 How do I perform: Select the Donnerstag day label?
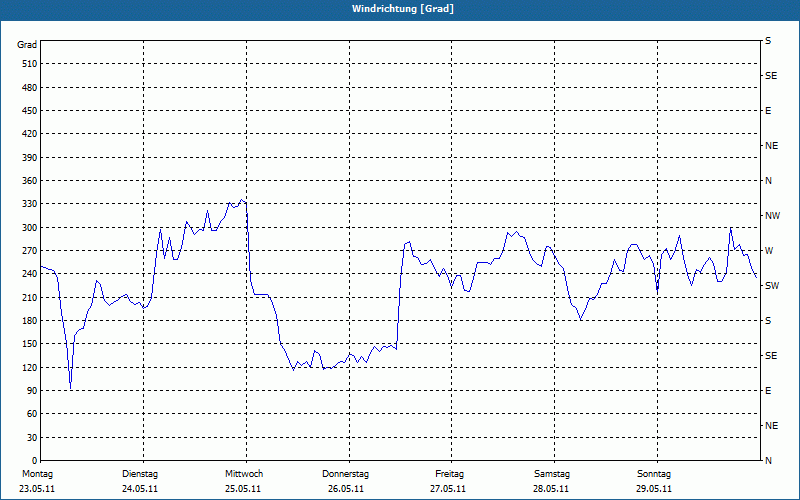(345, 474)
